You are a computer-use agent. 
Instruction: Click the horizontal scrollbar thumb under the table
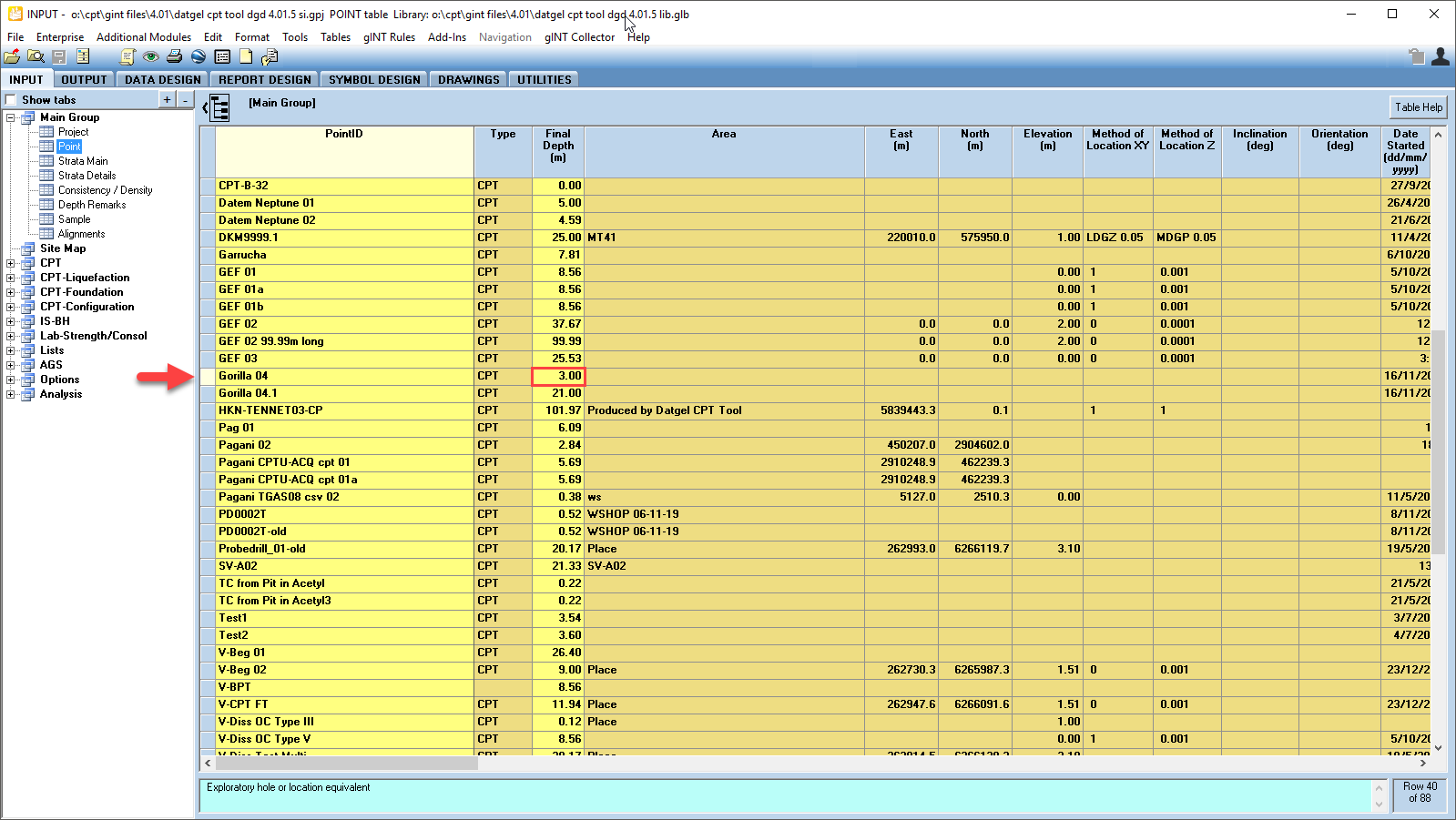coord(346,763)
